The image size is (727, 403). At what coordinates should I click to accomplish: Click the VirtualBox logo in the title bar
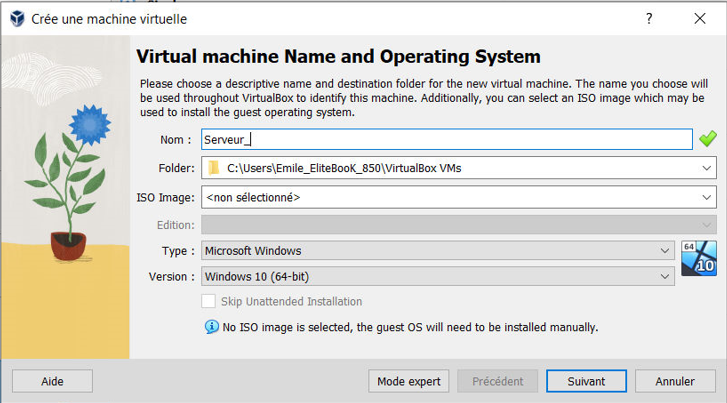[16, 19]
